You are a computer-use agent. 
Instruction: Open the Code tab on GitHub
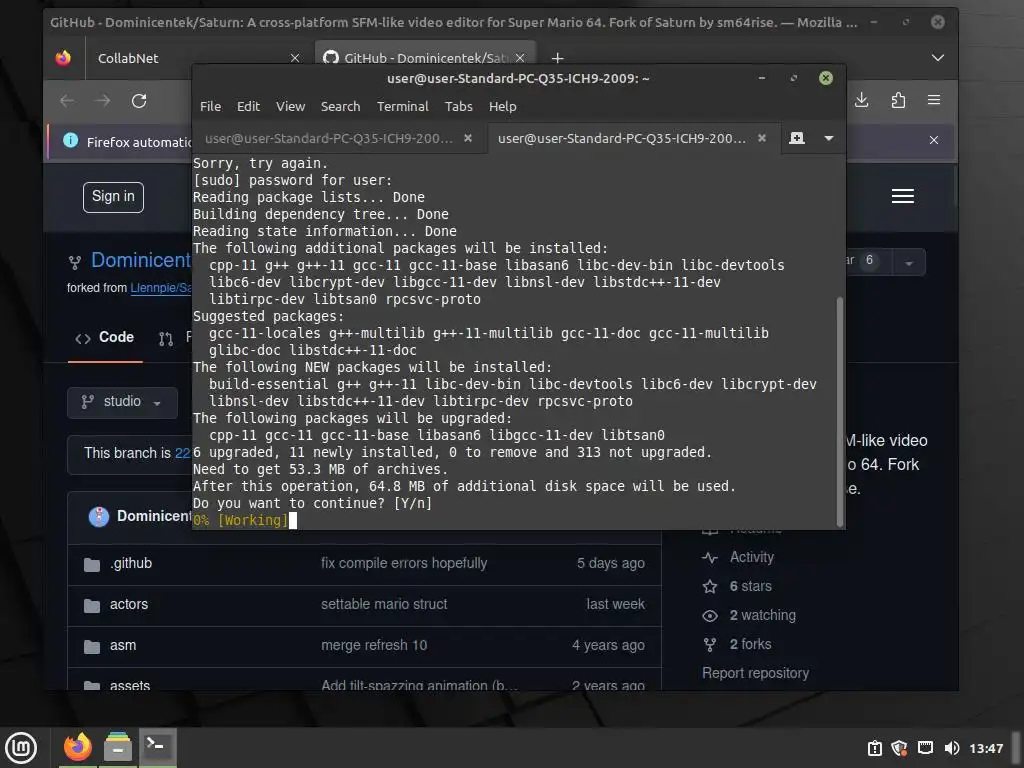click(x=104, y=338)
